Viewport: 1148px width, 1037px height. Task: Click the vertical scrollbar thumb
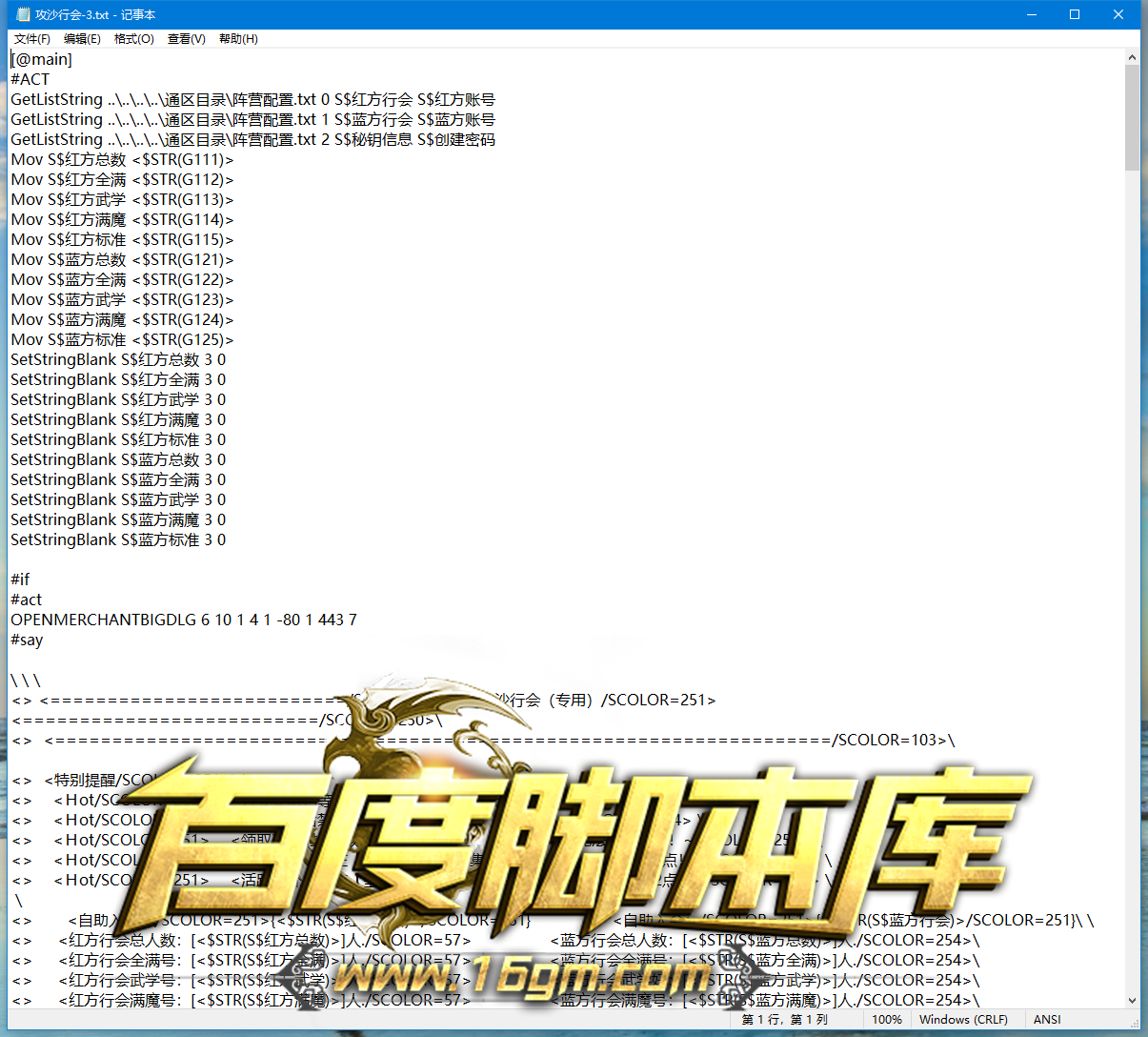click(1132, 118)
